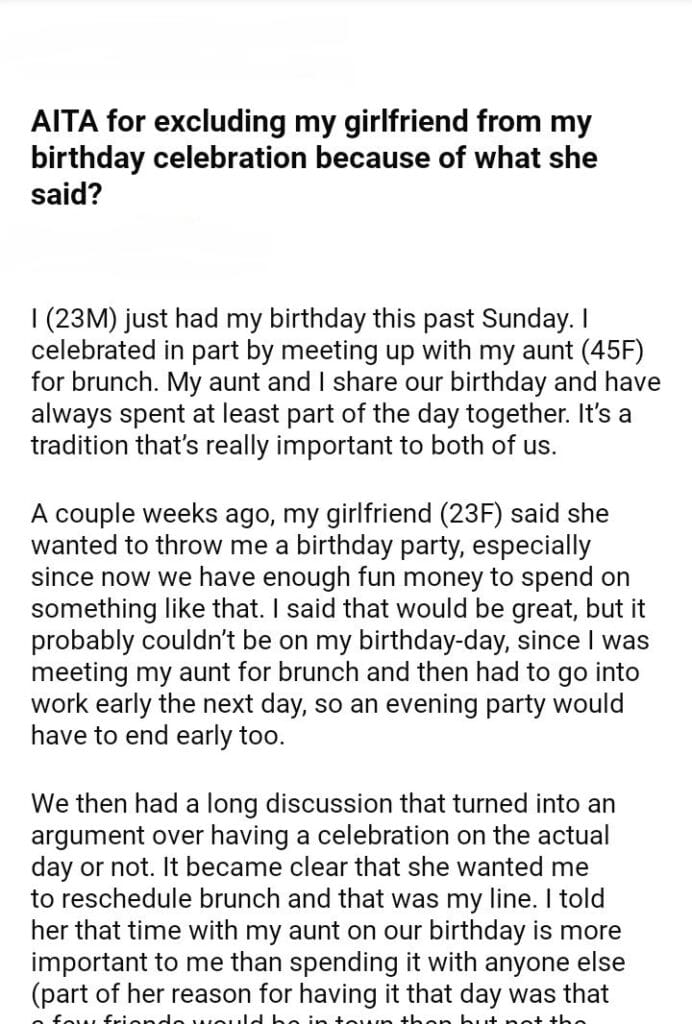Screen dimensions: 692x1024
Task: Click the word "said?" ending the title
Action: click(67, 192)
